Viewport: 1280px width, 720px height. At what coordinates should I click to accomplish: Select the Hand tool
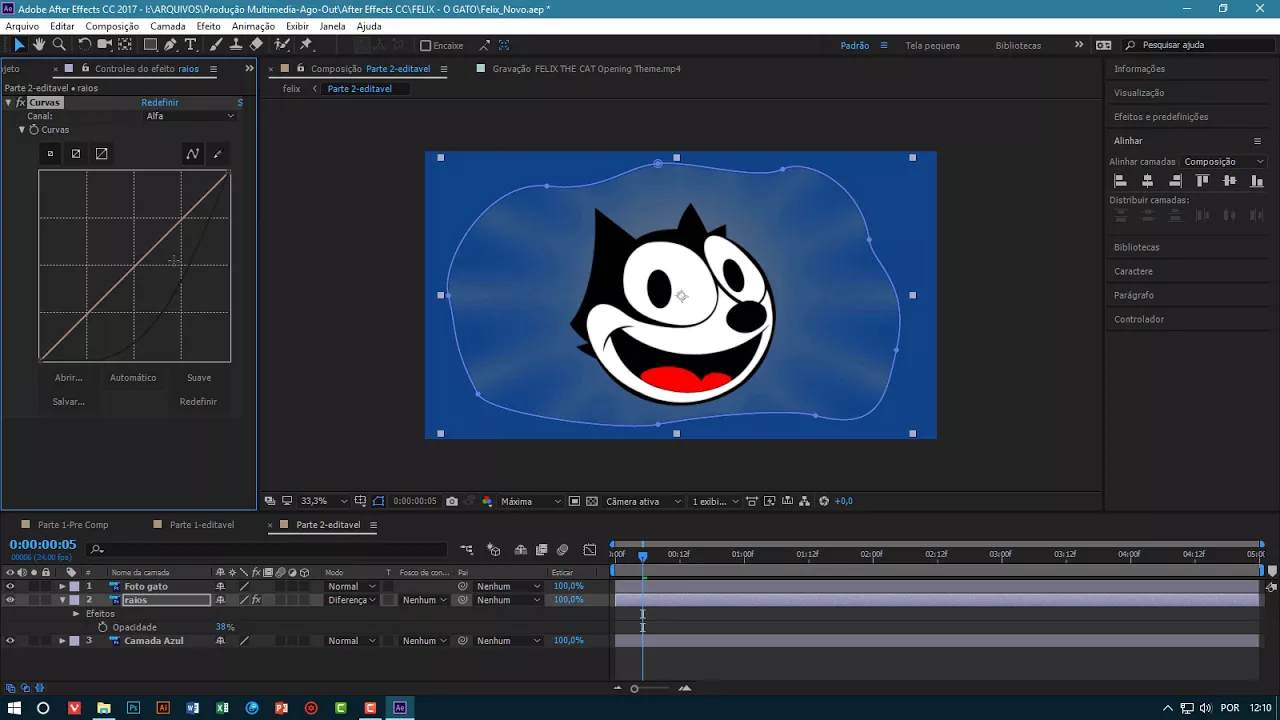click(39, 45)
